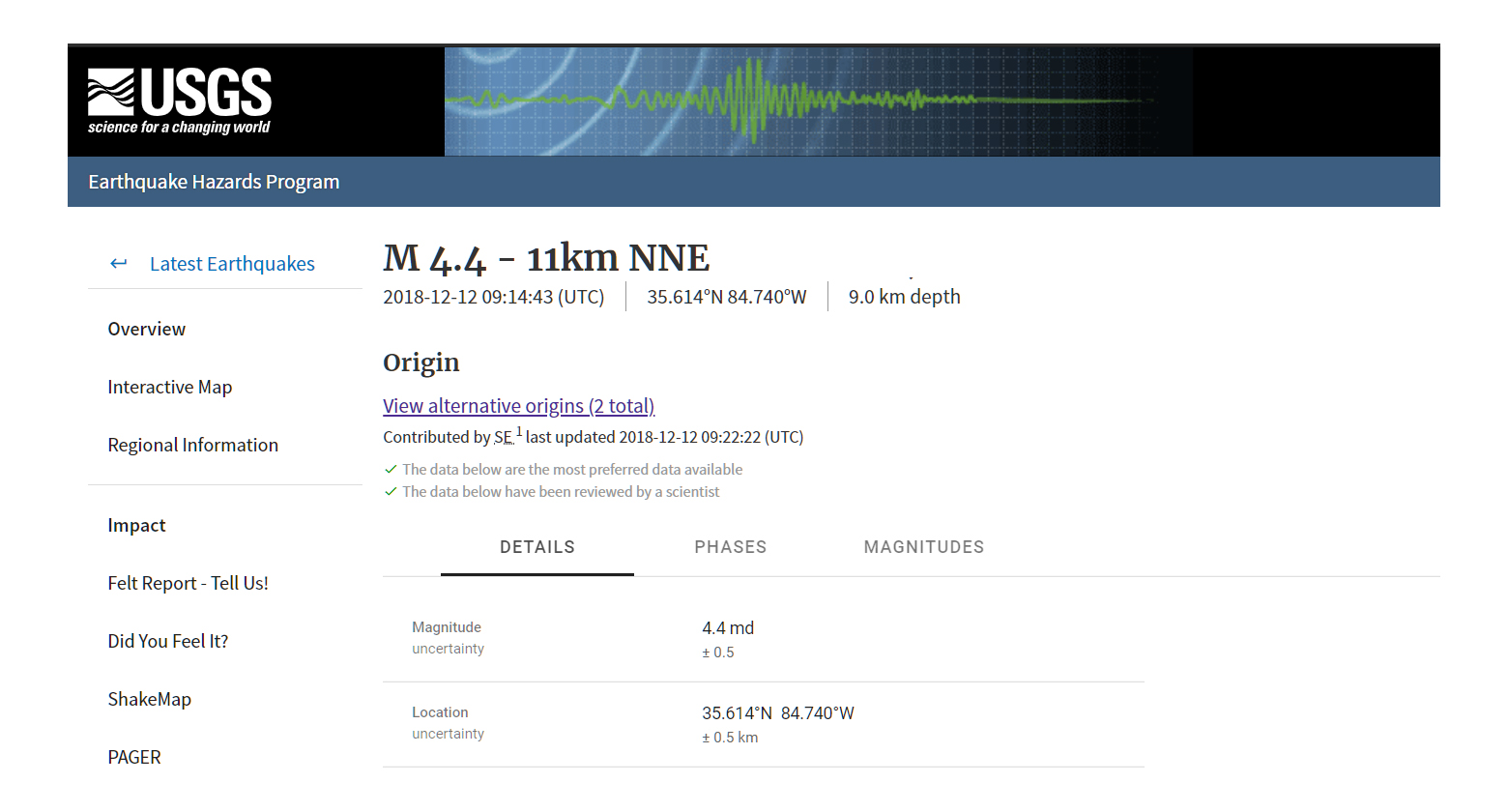This screenshot has height=812, width=1508.
Task: Open the ShakeMap page
Action: tap(150, 699)
